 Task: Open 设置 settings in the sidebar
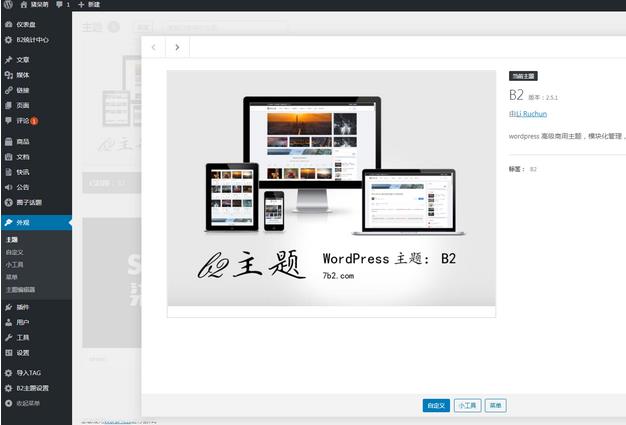(x=22, y=353)
